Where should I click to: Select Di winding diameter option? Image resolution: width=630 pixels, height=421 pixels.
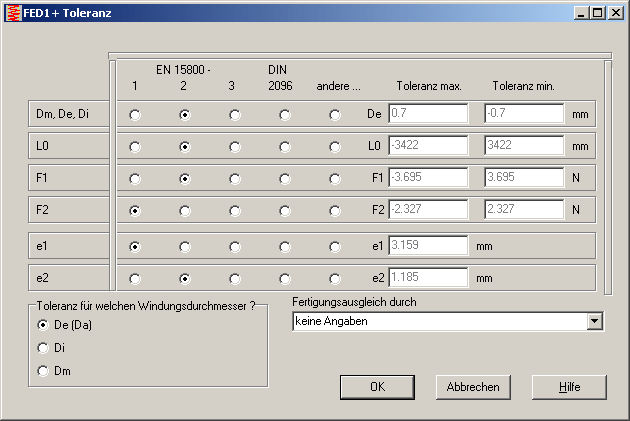point(42,348)
